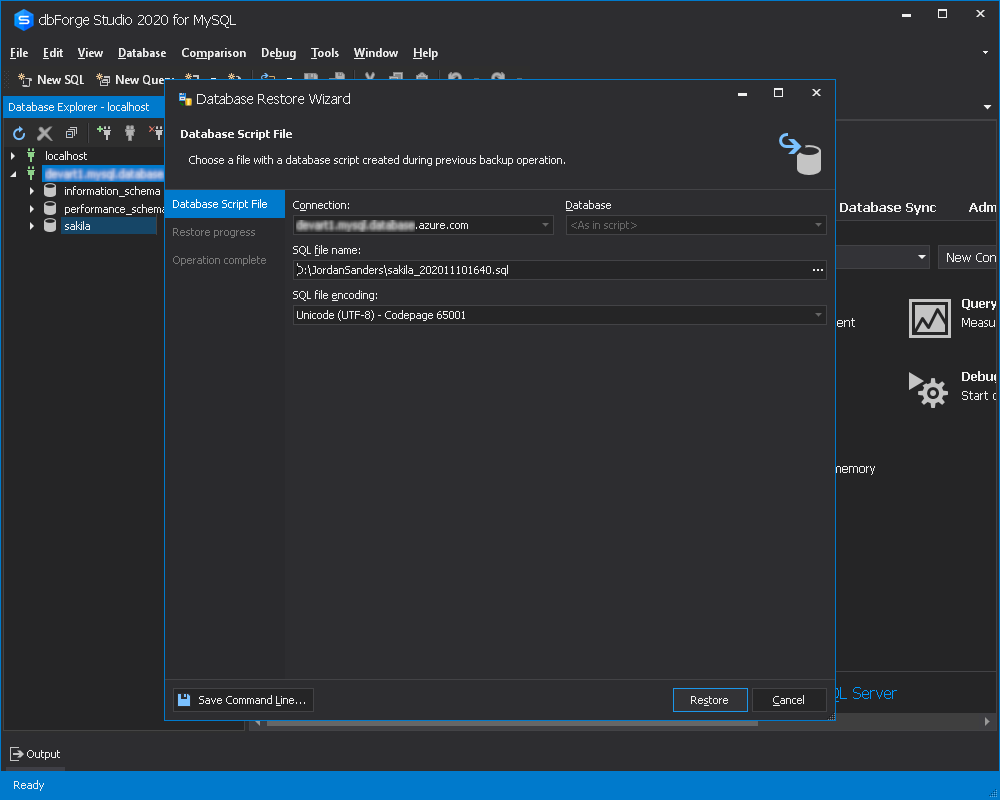Open the Comparison menu

(x=214, y=53)
